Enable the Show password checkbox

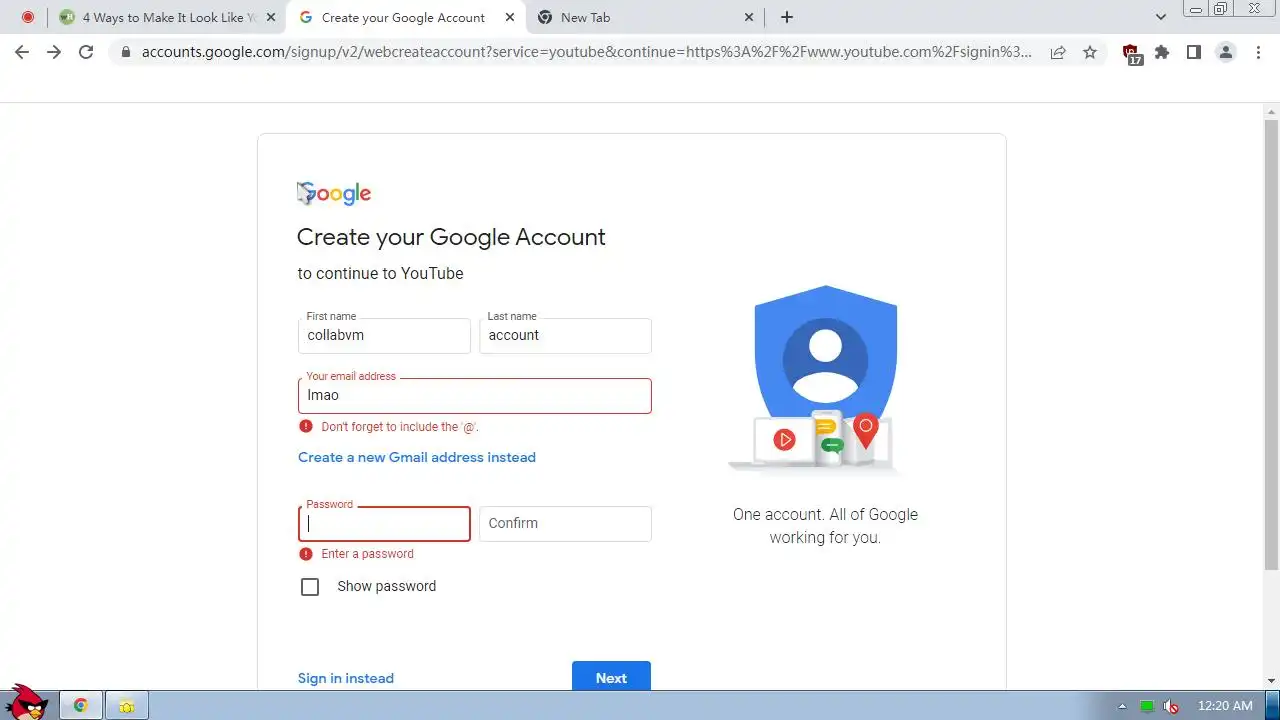(310, 587)
